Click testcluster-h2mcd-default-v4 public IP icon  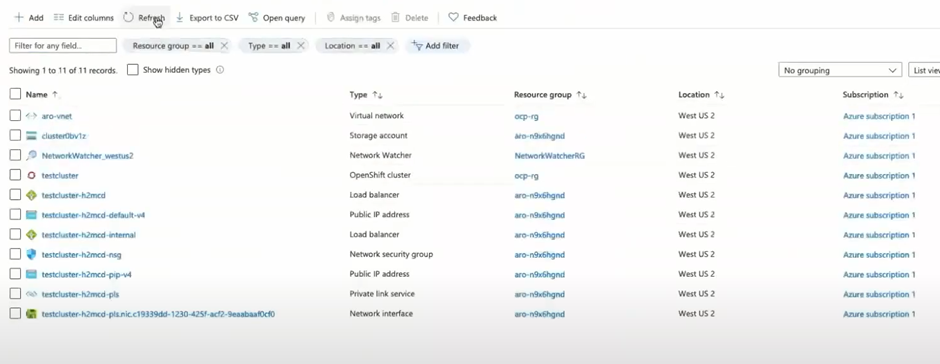tap(32, 215)
